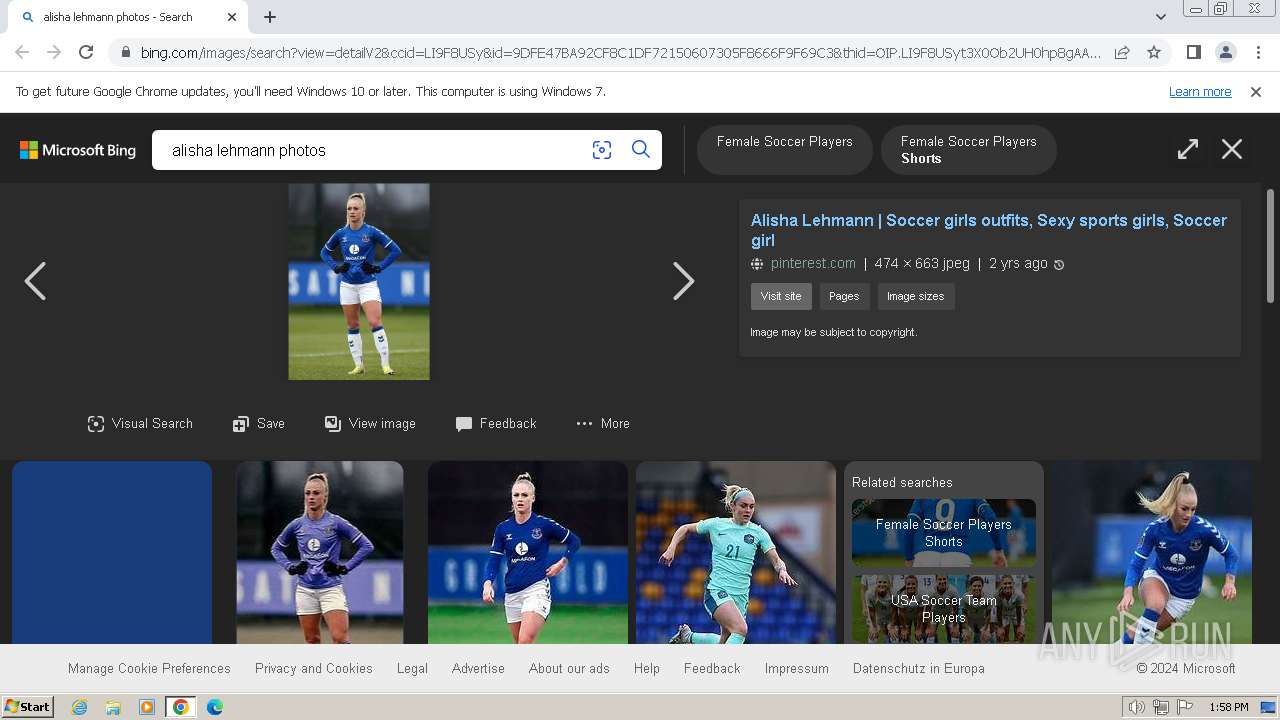Open the Legal footer link

412,668
